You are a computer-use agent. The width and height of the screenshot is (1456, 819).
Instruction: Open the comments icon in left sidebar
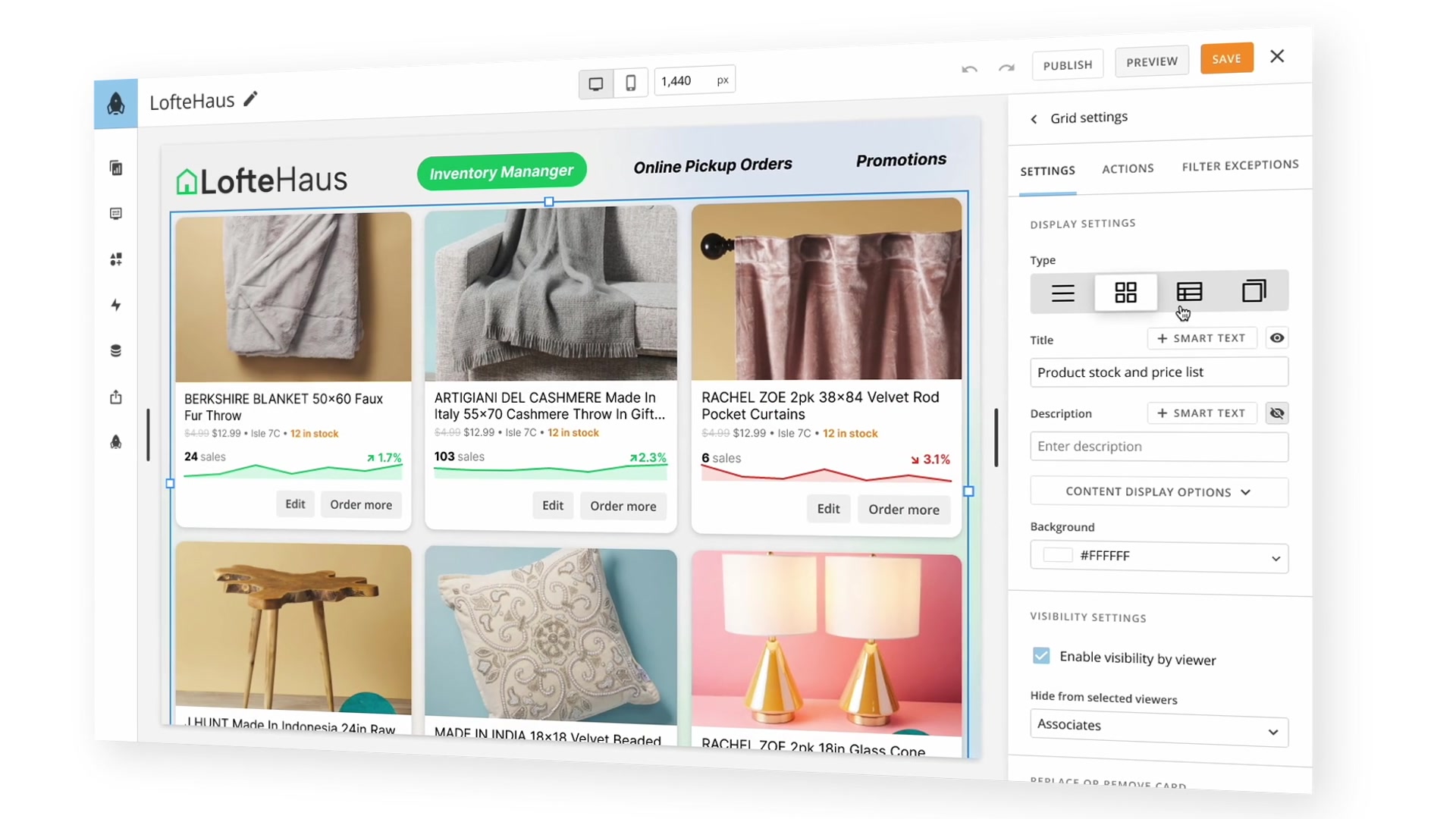tap(116, 214)
